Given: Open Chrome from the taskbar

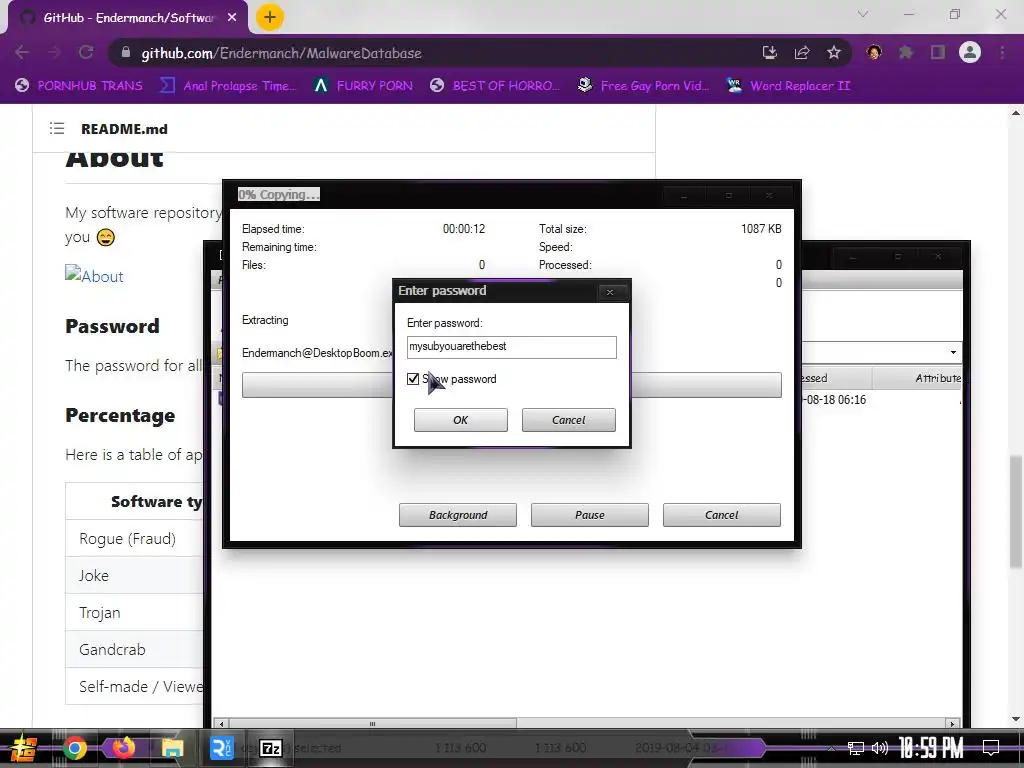Looking at the screenshot, I should coord(74,748).
